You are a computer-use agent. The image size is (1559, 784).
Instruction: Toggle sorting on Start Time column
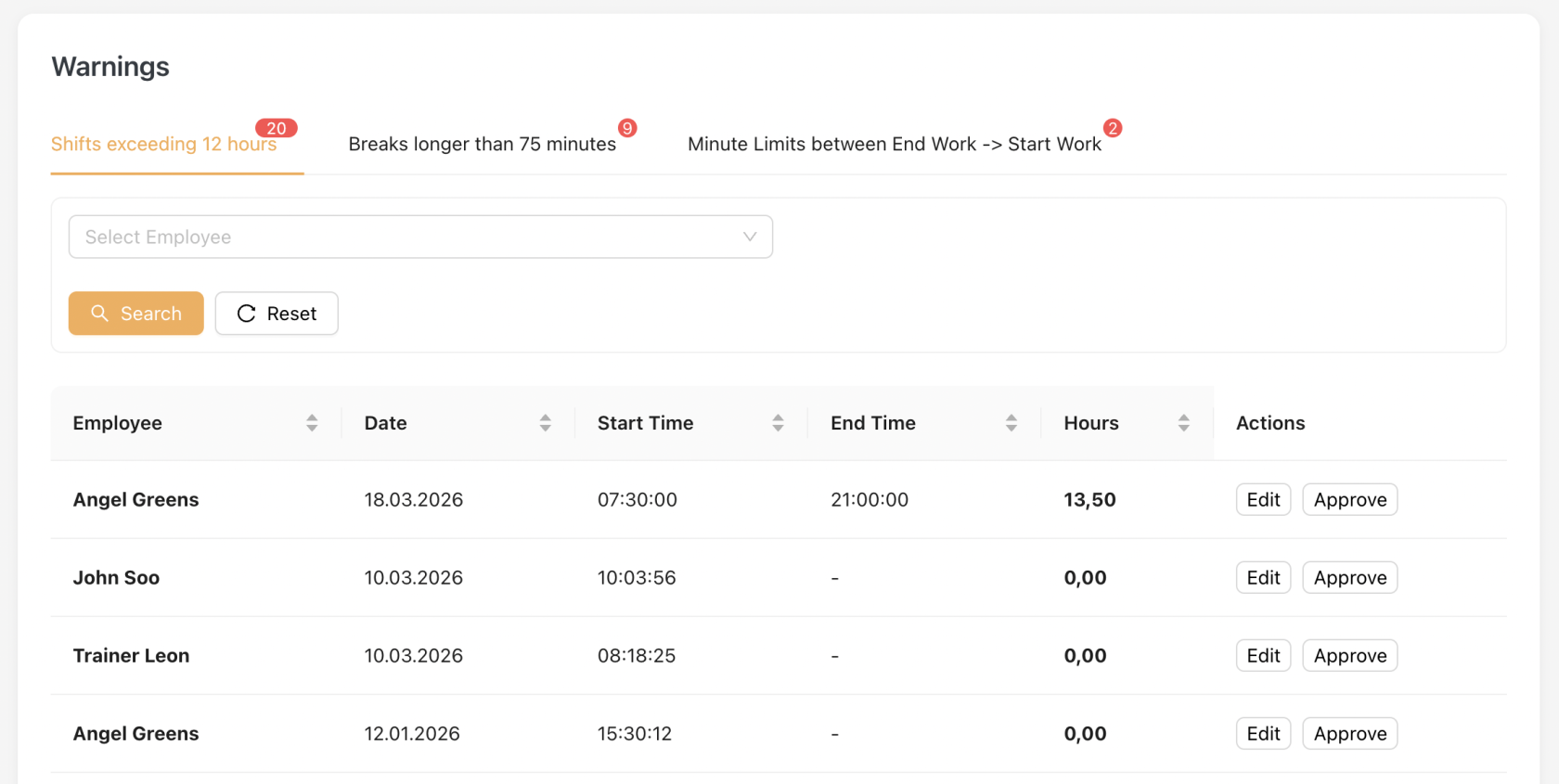pyautogui.click(x=778, y=423)
